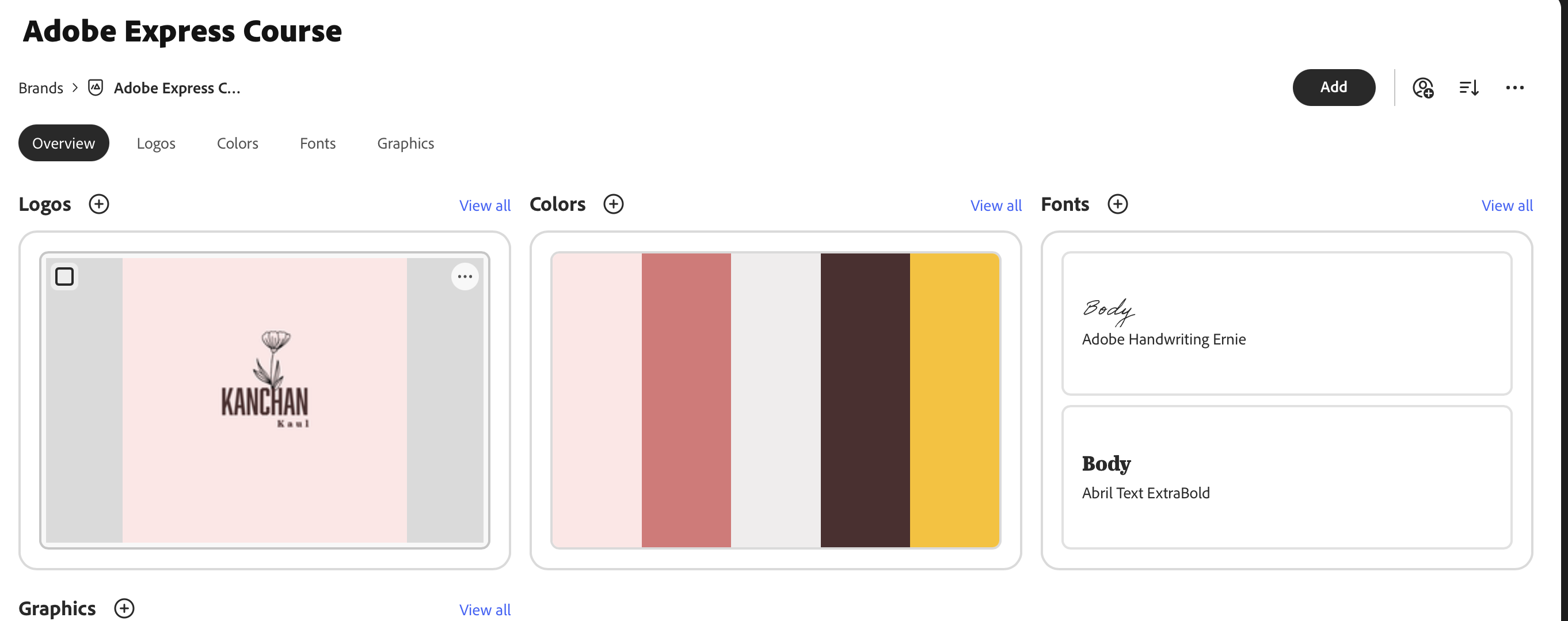Switch to the Overview tab
The width and height of the screenshot is (1568, 621).
(x=64, y=143)
